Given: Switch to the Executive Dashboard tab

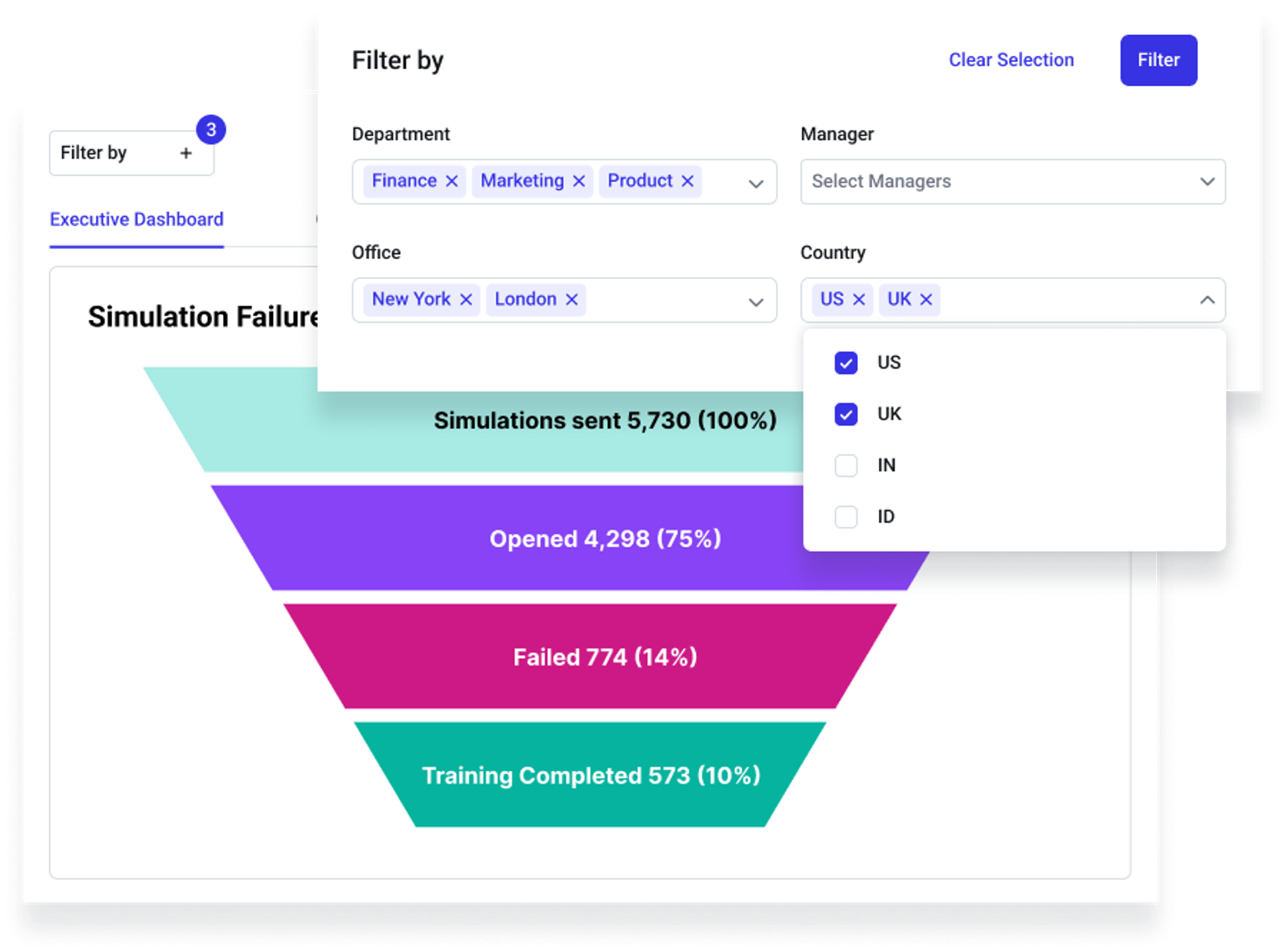Looking at the screenshot, I should pyautogui.click(x=137, y=220).
